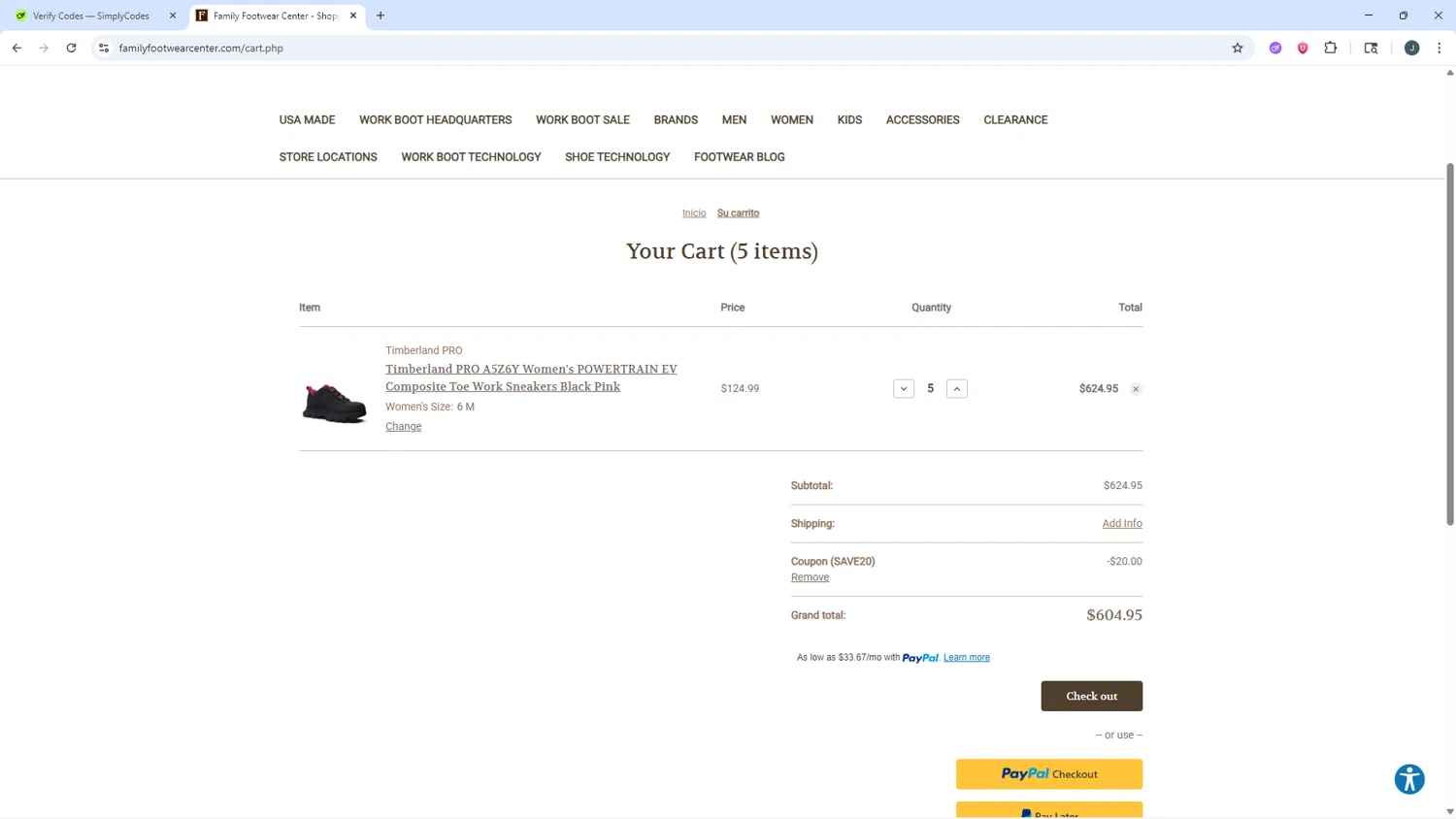Switch to the Verify Codes SimplyCodes tab
1456x819 pixels.
click(91, 16)
